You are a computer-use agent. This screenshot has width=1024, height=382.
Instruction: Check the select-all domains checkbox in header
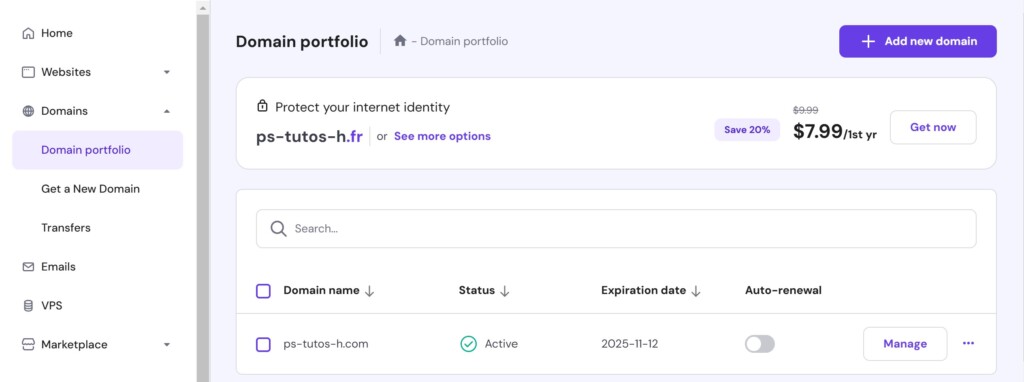pyautogui.click(x=263, y=291)
